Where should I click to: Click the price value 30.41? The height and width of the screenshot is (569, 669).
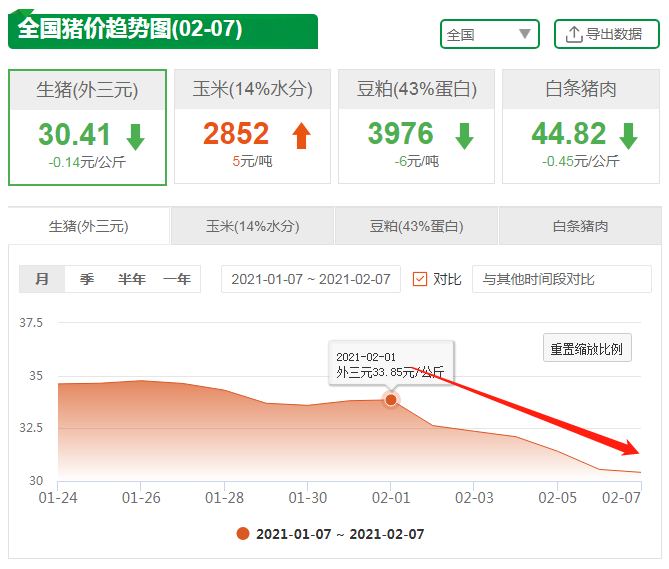[x=75, y=134]
